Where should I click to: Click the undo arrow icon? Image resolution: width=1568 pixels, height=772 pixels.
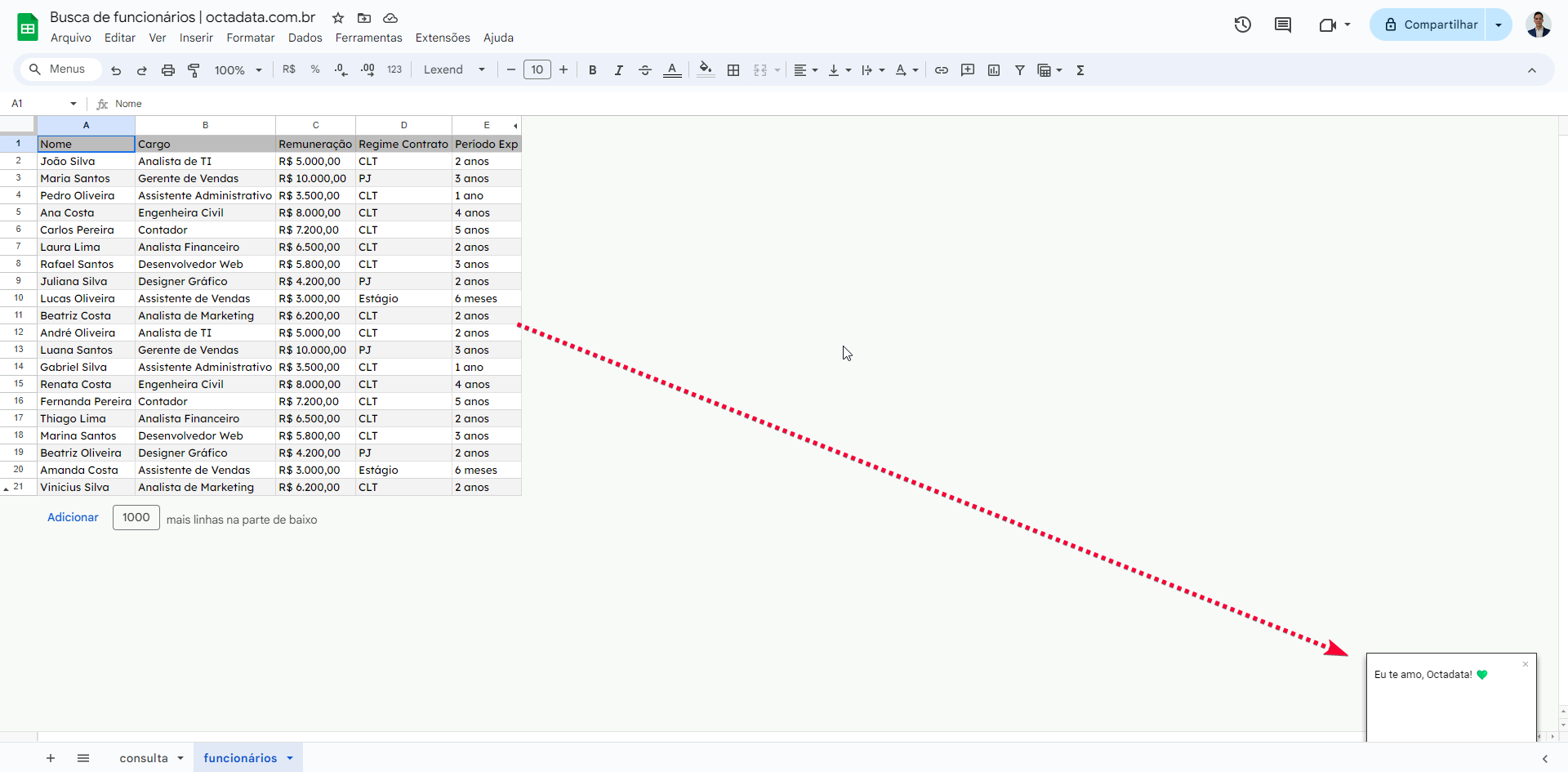[x=116, y=70]
